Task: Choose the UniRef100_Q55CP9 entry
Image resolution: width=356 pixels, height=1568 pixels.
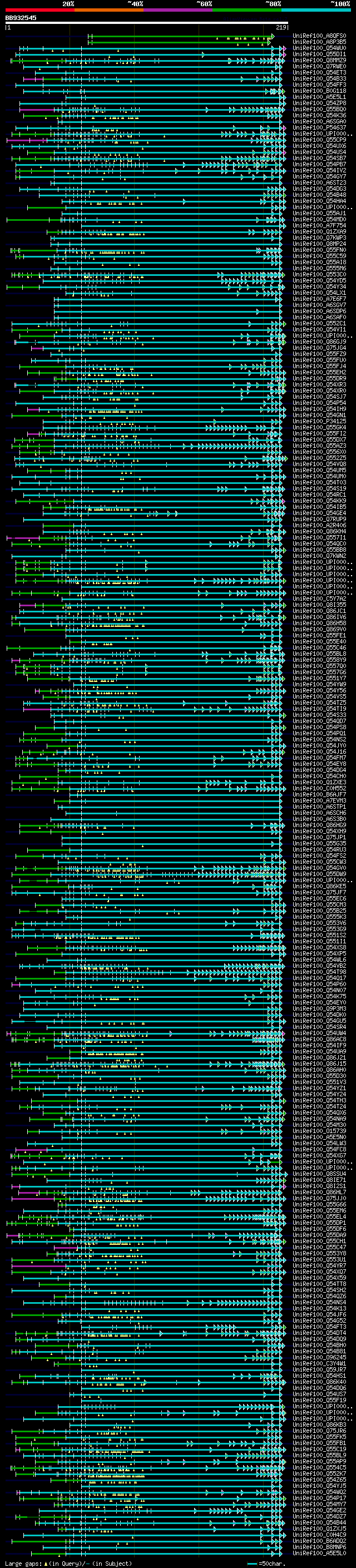Action: click(x=319, y=140)
